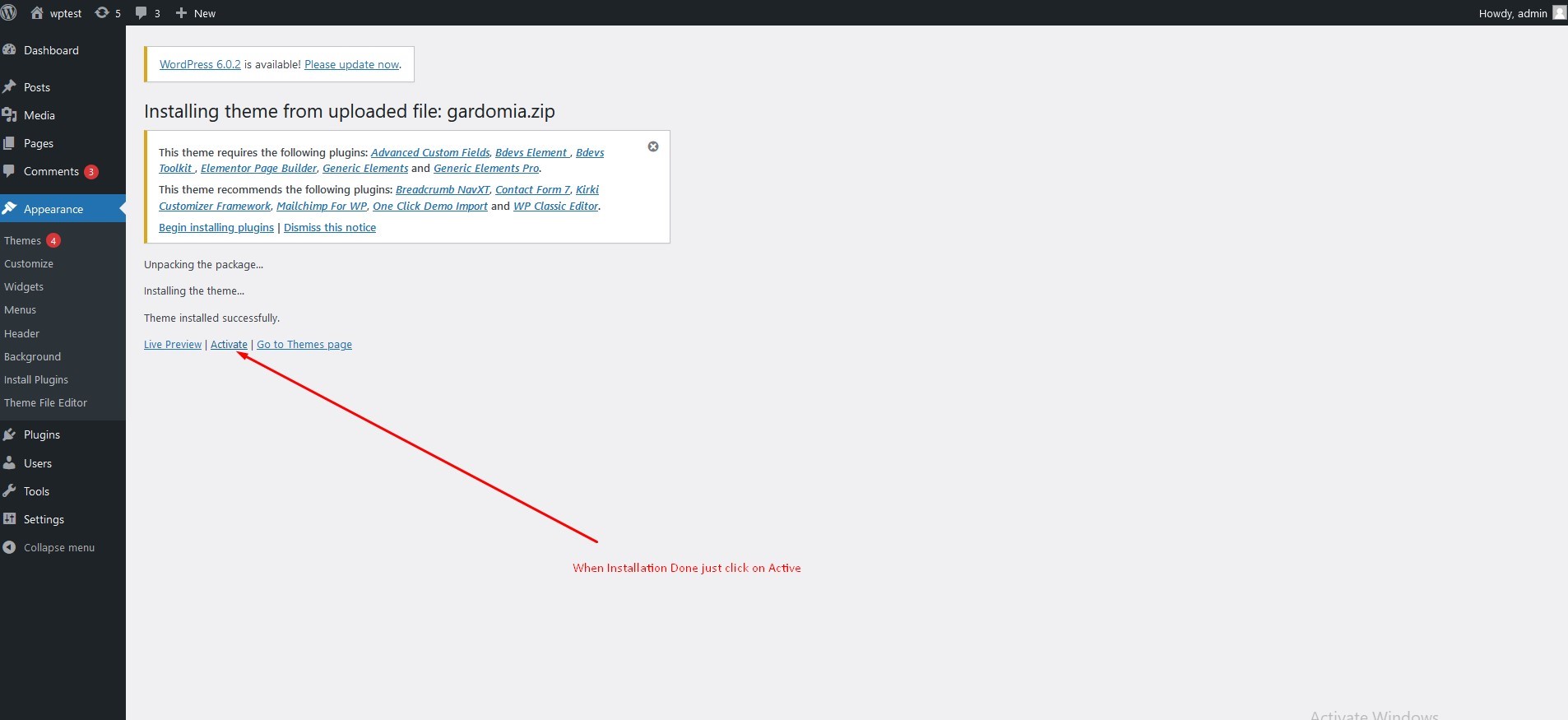Click the WordPress 6.0.2 link

coord(200,64)
